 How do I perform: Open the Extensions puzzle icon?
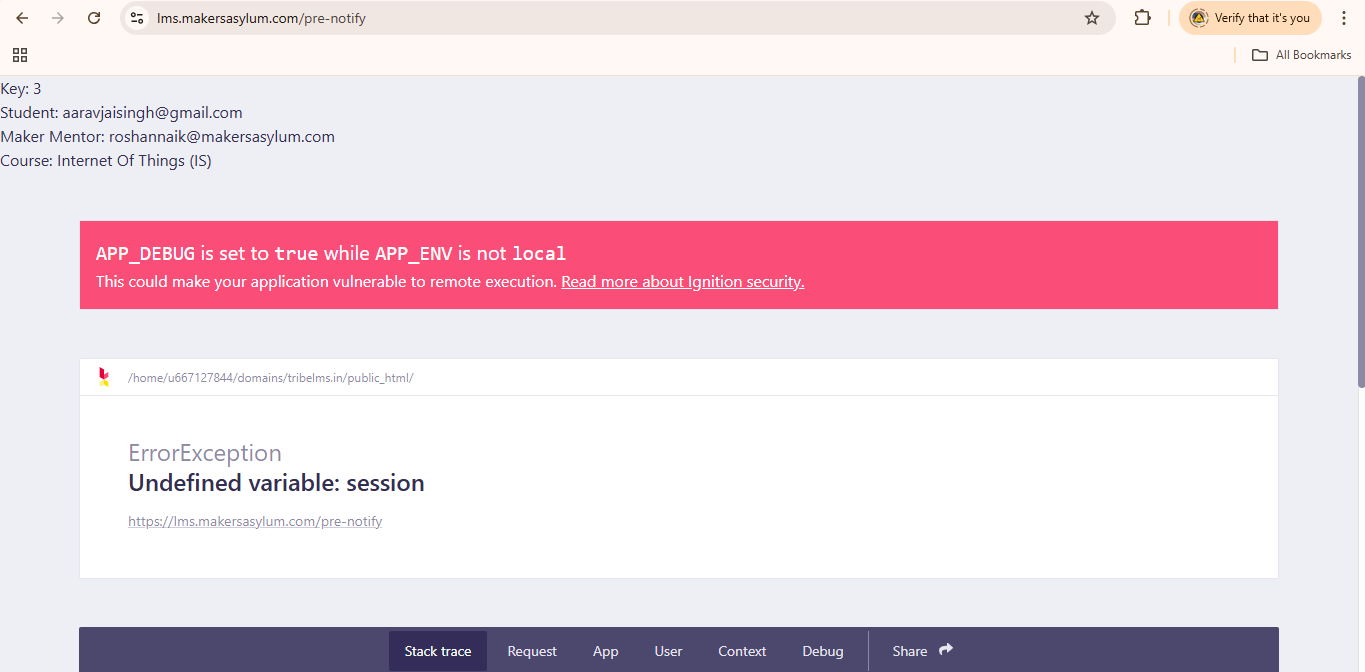click(x=1142, y=18)
